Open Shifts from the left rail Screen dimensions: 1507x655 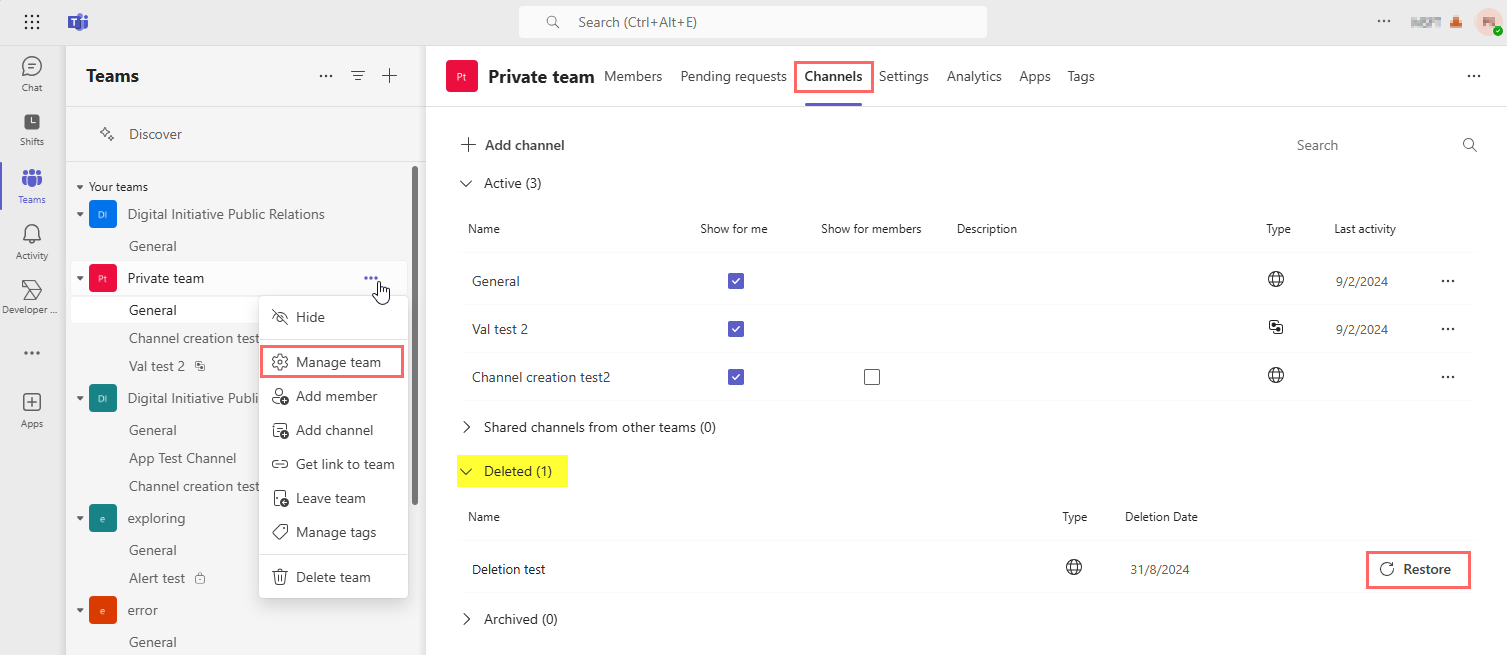pyautogui.click(x=32, y=123)
